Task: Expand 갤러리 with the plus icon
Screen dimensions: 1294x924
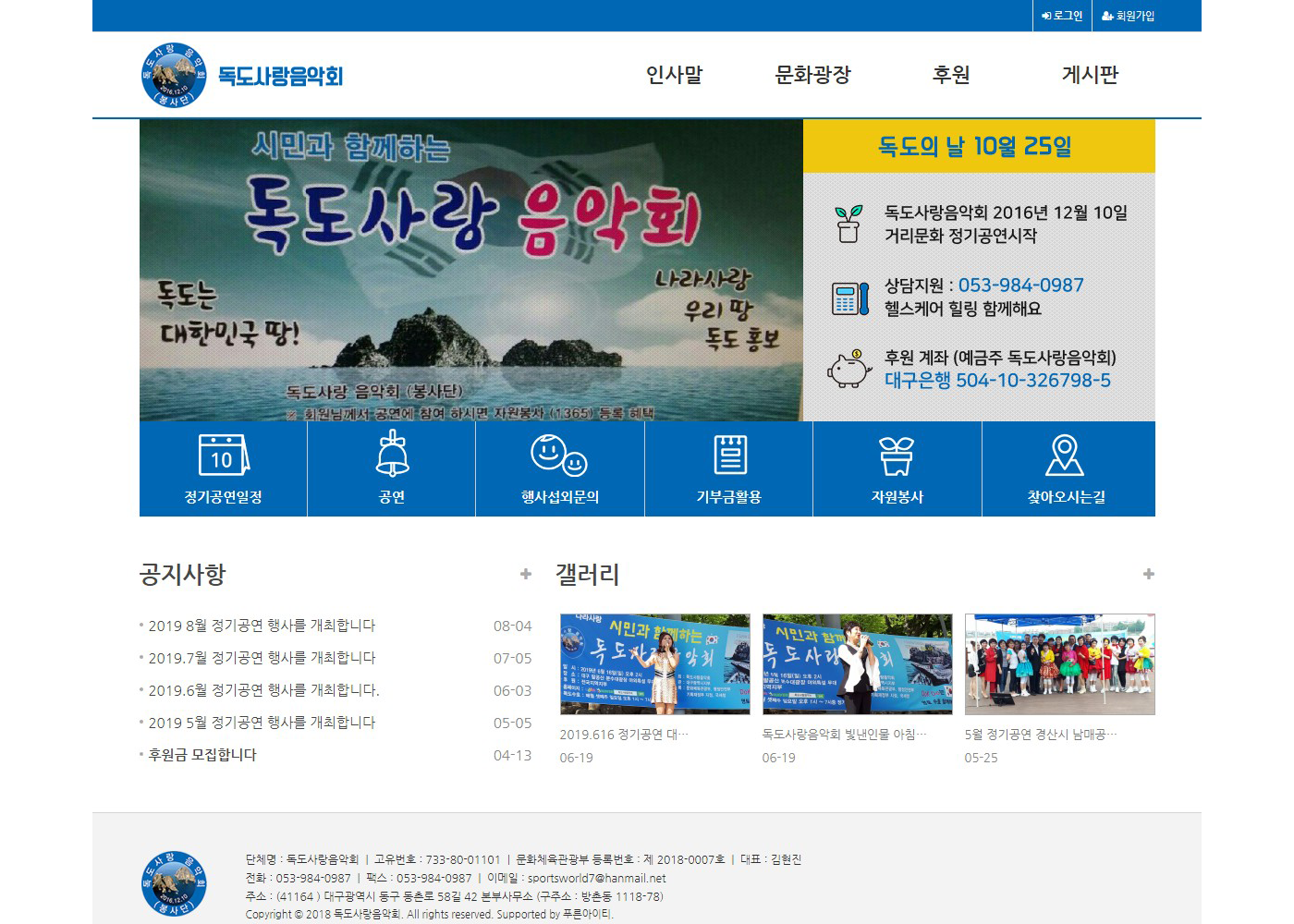Action: (1148, 574)
